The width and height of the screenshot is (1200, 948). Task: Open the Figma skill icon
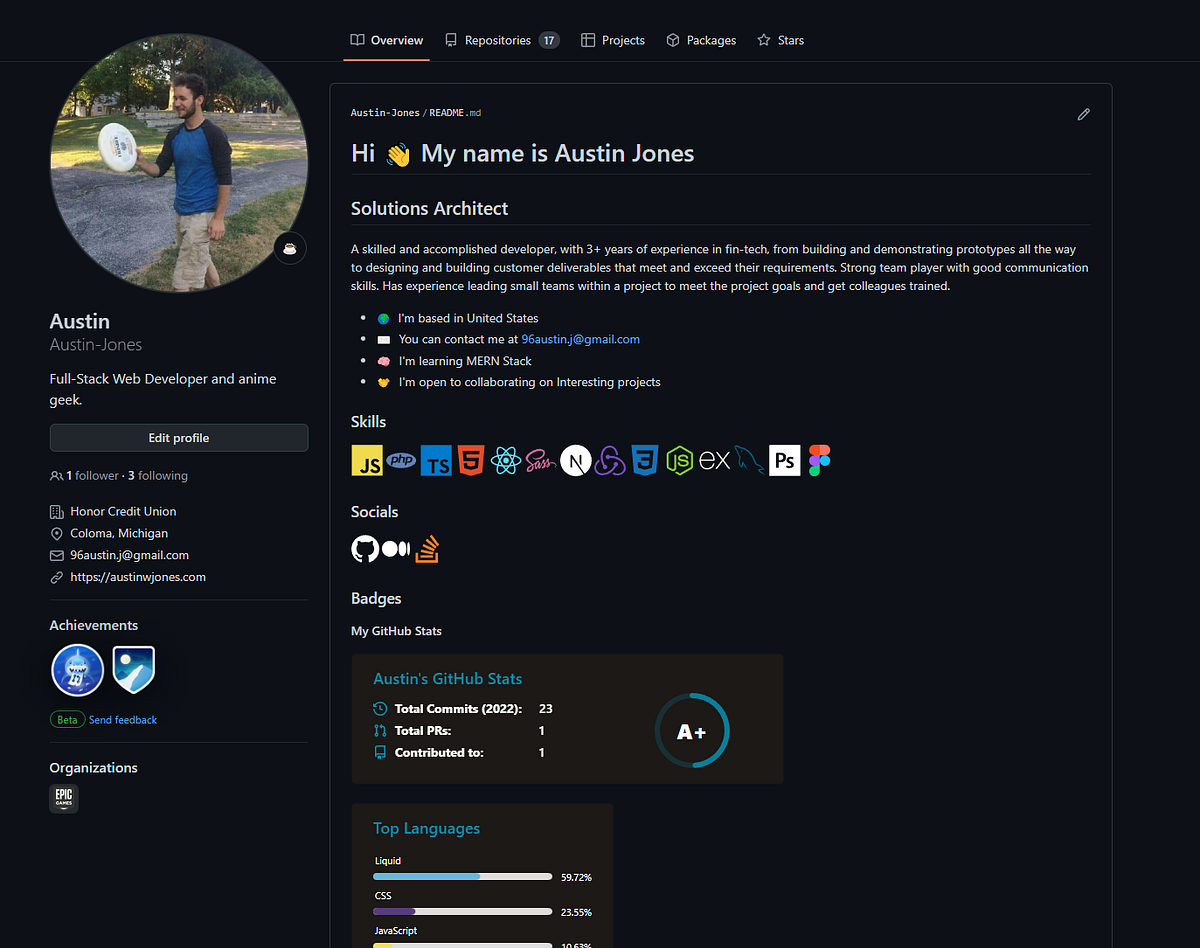click(x=818, y=460)
